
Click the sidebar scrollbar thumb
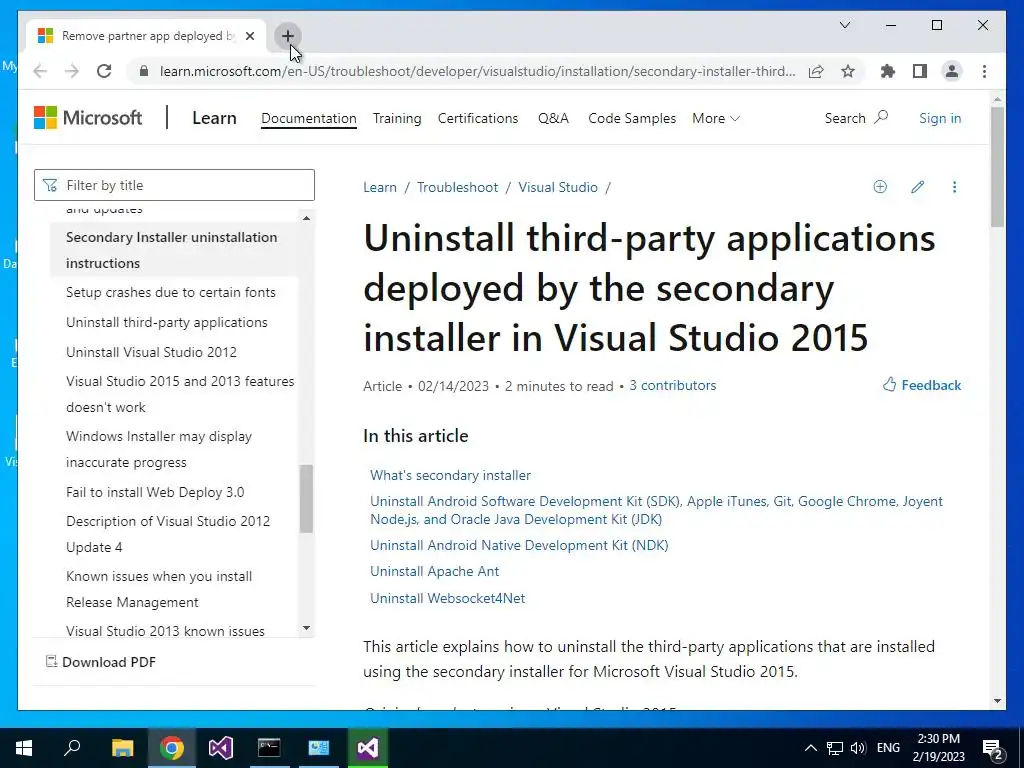click(306, 499)
